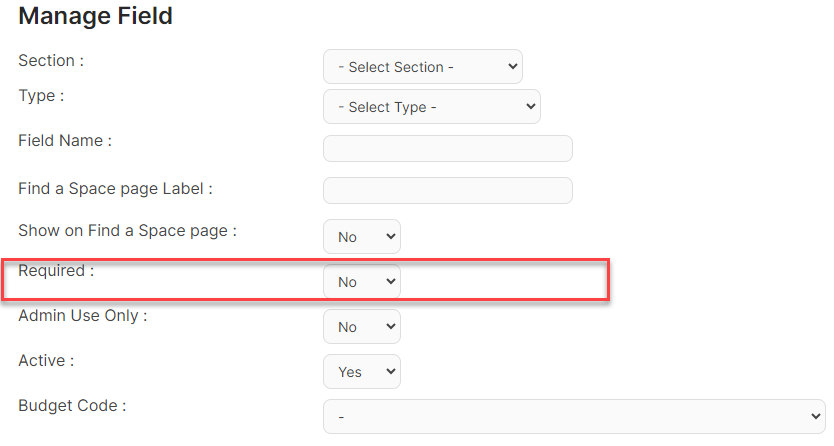834x446 pixels.
Task: Open the Admin Use Only dropdown
Action: click(362, 326)
